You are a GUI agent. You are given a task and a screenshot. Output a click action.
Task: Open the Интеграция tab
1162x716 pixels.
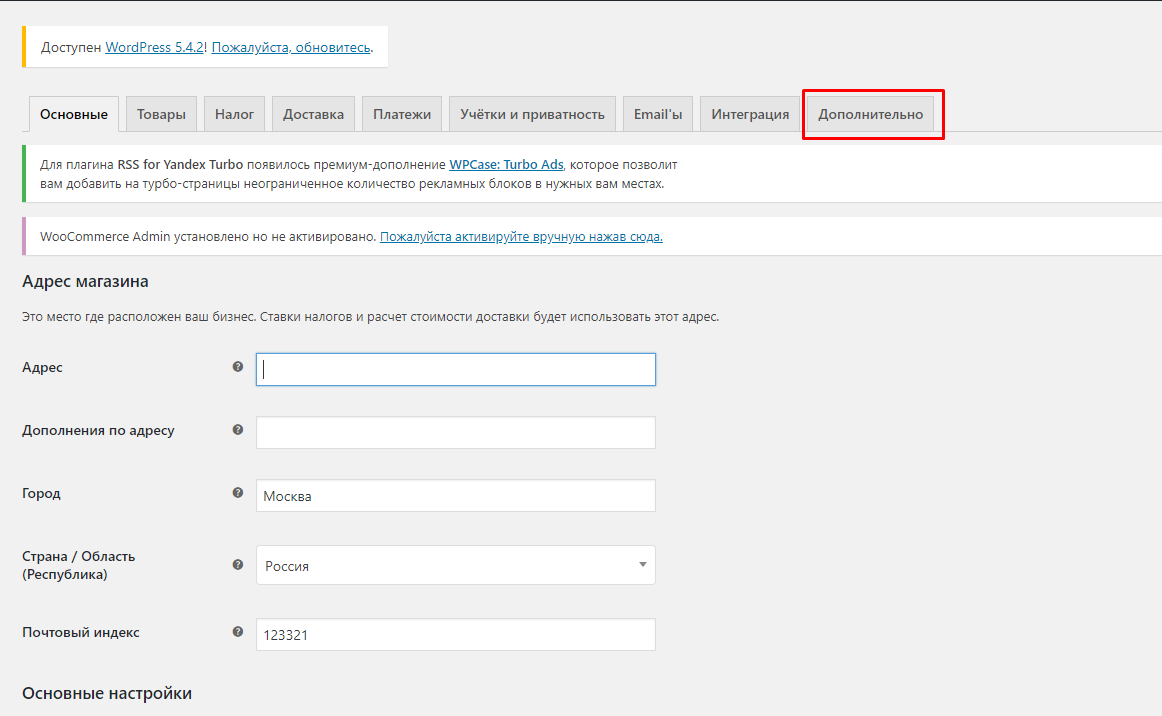[x=750, y=114]
